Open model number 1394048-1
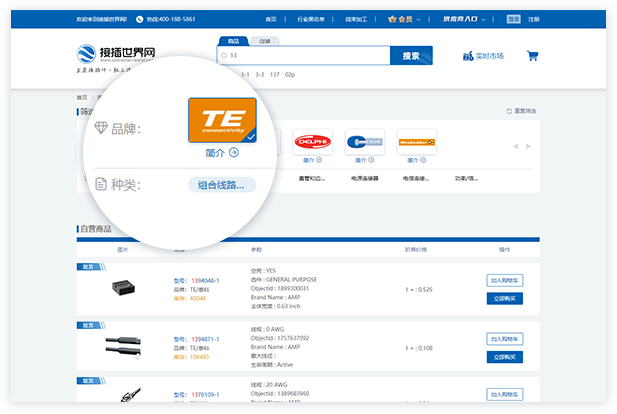 (x=205, y=281)
